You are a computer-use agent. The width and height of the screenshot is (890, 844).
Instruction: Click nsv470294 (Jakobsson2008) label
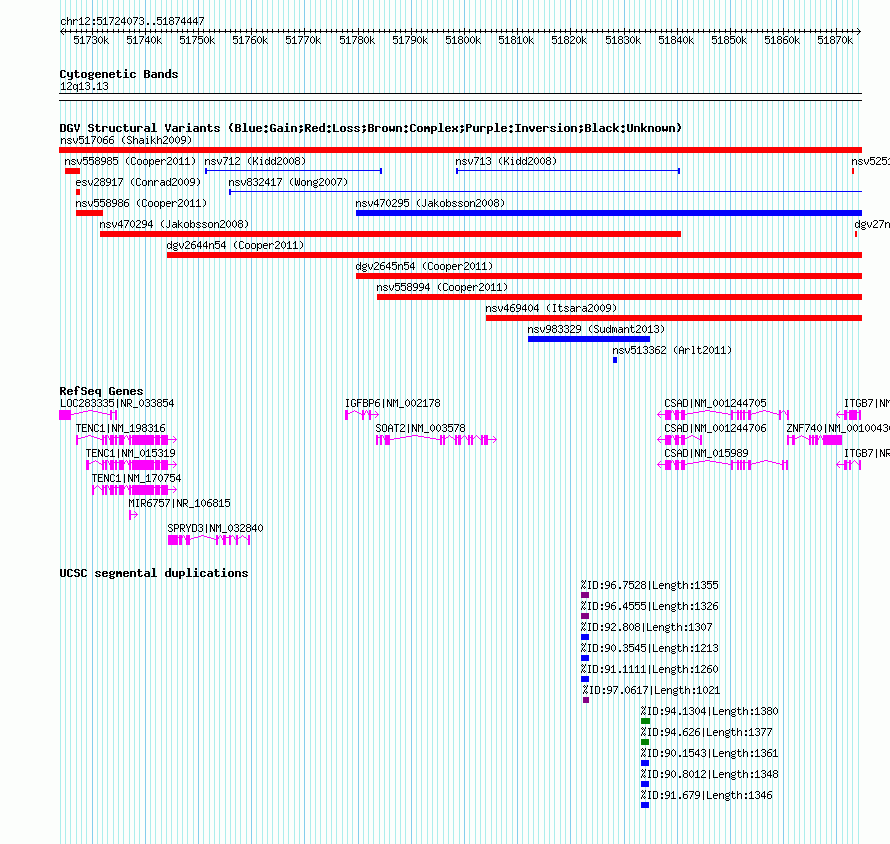[174, 224]
